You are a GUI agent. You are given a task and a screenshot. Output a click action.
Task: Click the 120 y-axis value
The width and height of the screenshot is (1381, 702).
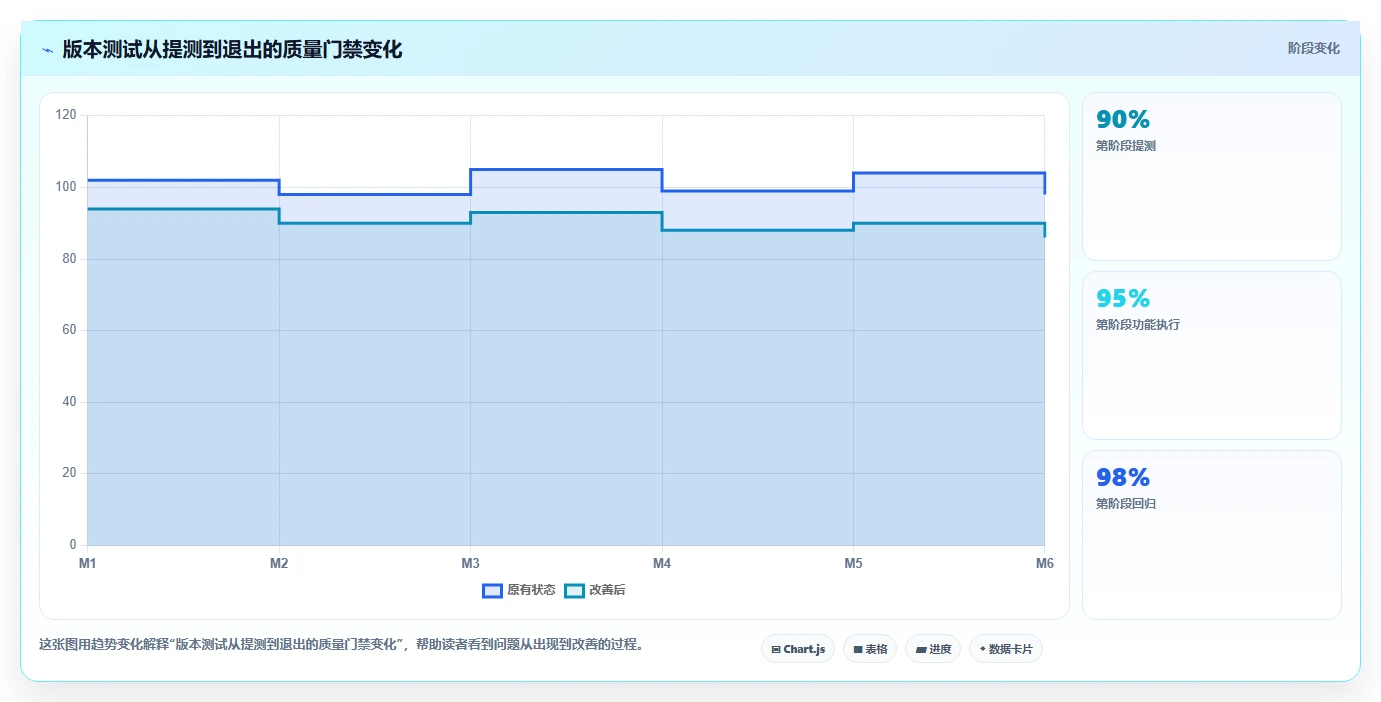66,115
